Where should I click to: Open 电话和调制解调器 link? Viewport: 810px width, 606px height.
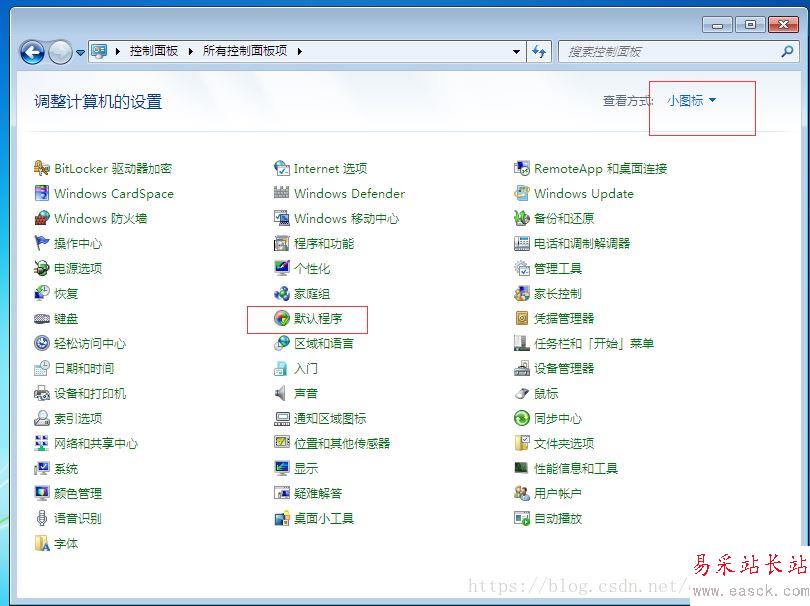[x=582, y=243]
